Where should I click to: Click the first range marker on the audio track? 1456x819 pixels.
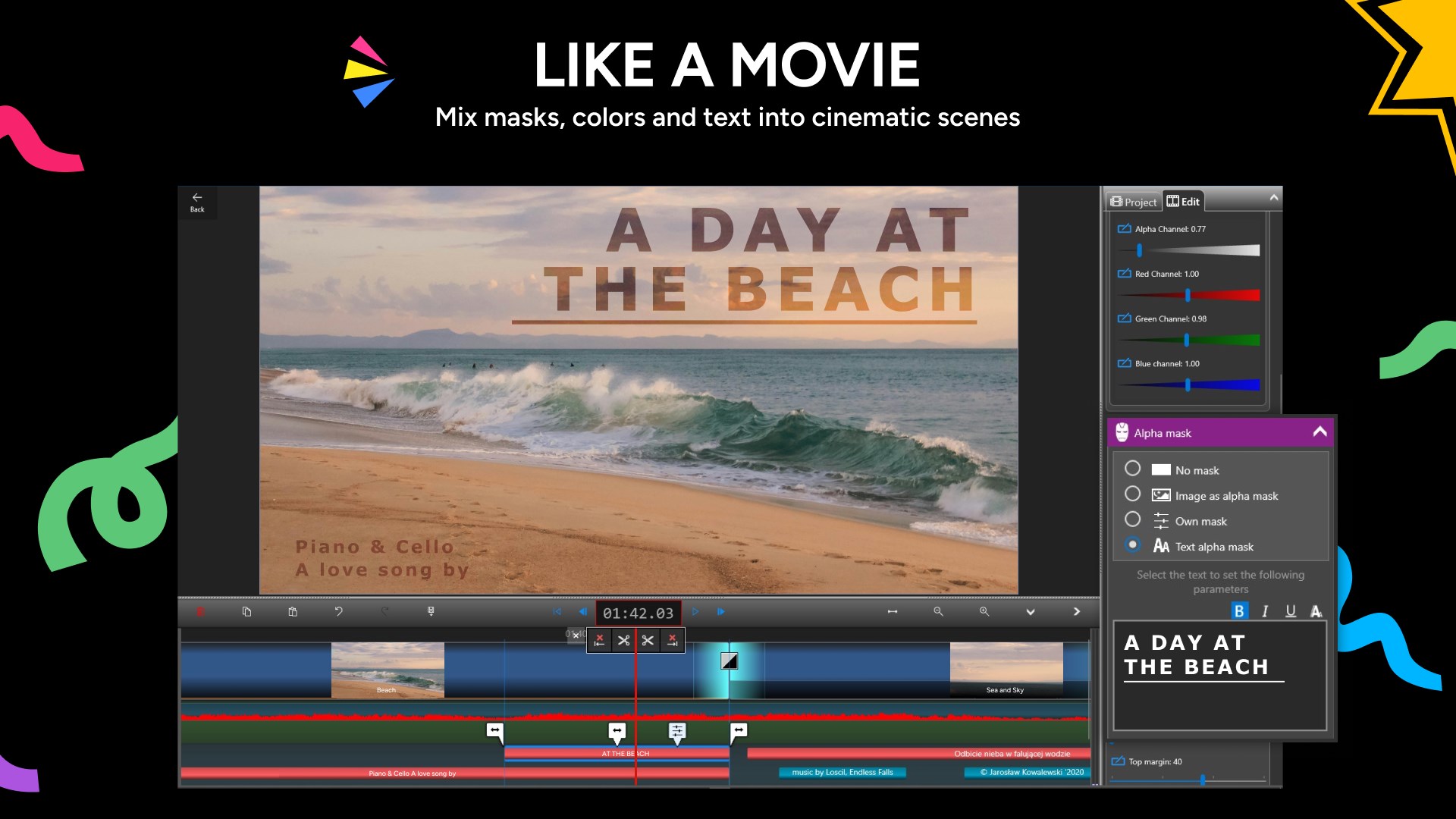pyautogui.click(x=494, y=732)
